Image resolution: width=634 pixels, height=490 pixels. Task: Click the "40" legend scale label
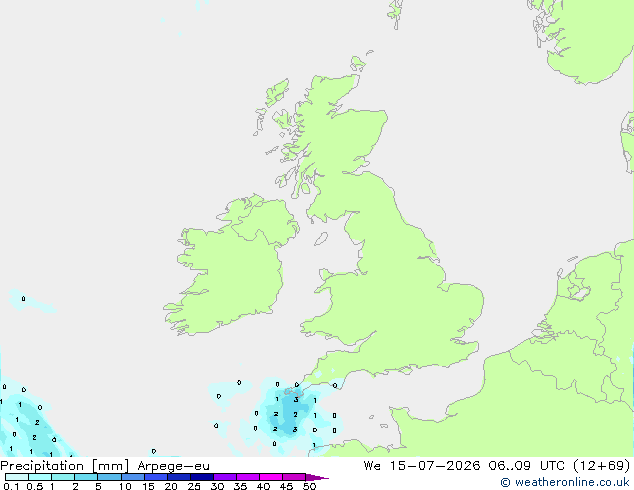point(263,486)
